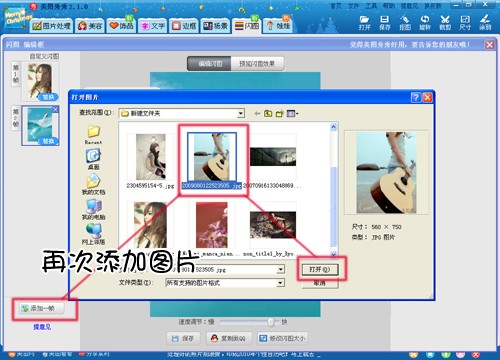Click the 添加一帧 (Add frame) button
Viewport: 500px width, 360px height.
click(x=42, y=309)
